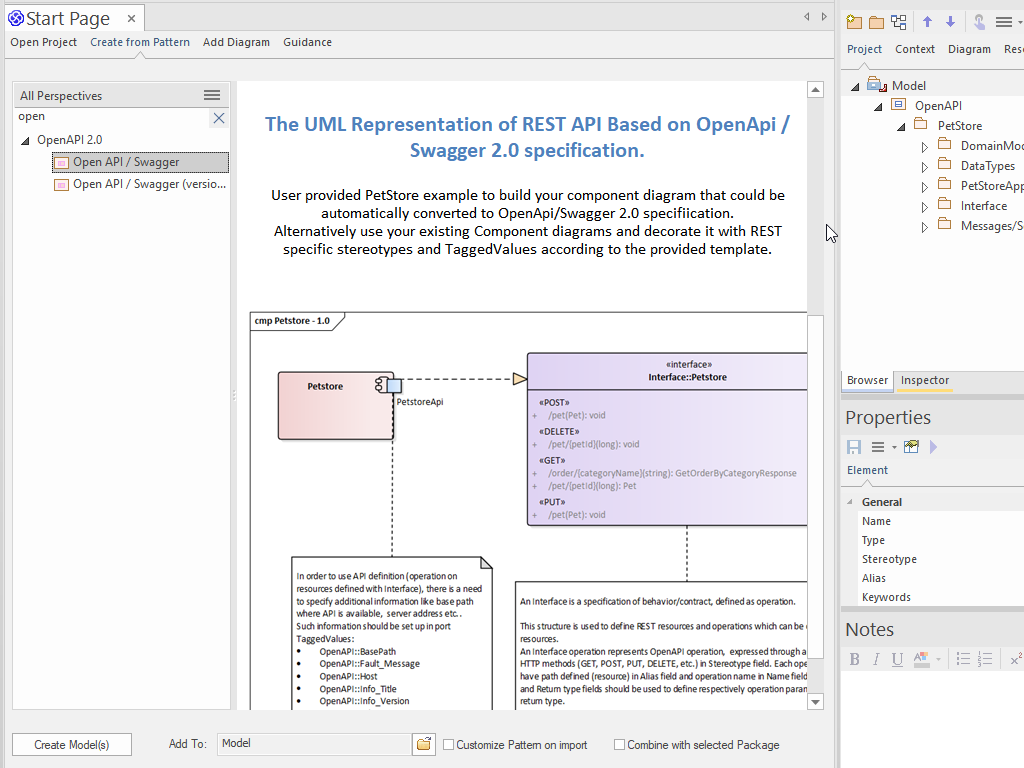Expand the DomainModel package
1024x768 pixels.
[924, 147]
